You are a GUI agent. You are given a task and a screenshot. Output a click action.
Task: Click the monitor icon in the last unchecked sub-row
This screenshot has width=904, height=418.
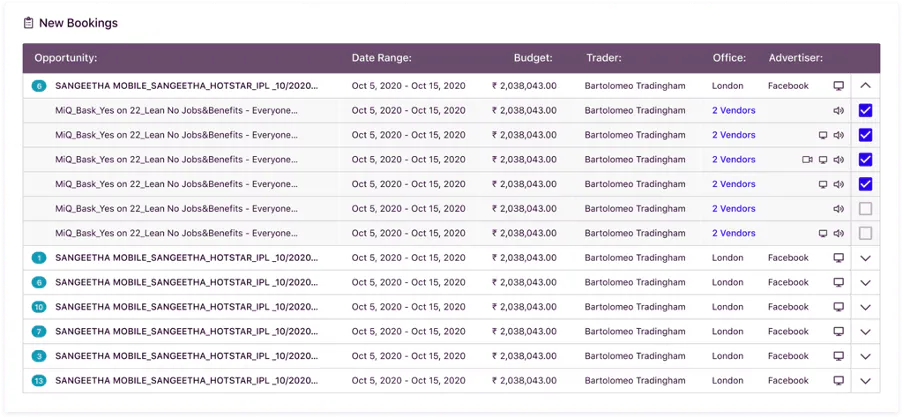(823, 234)
